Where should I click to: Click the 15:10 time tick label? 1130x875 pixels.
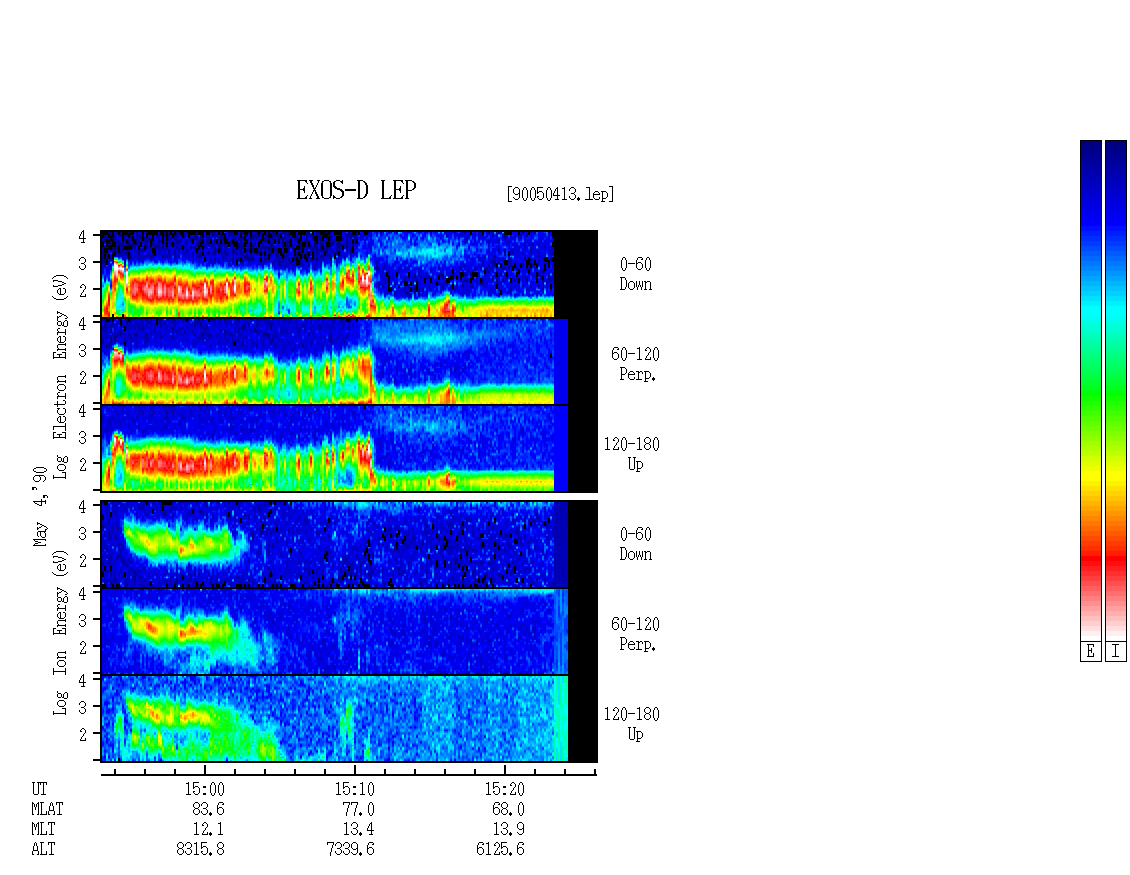tap(355, 789)
